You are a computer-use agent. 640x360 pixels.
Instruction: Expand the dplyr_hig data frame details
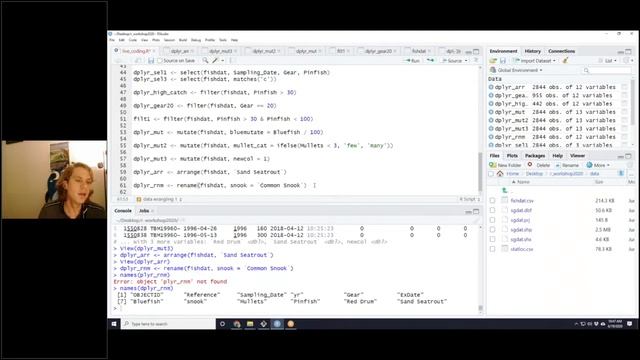click(x=491, y=104)
